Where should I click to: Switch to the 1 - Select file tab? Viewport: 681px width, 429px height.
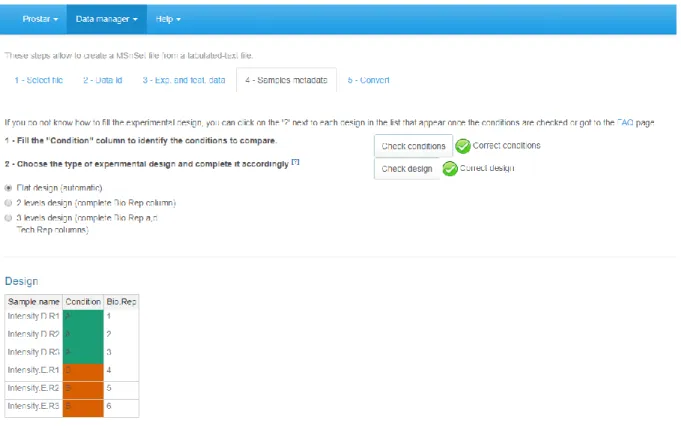39,80
